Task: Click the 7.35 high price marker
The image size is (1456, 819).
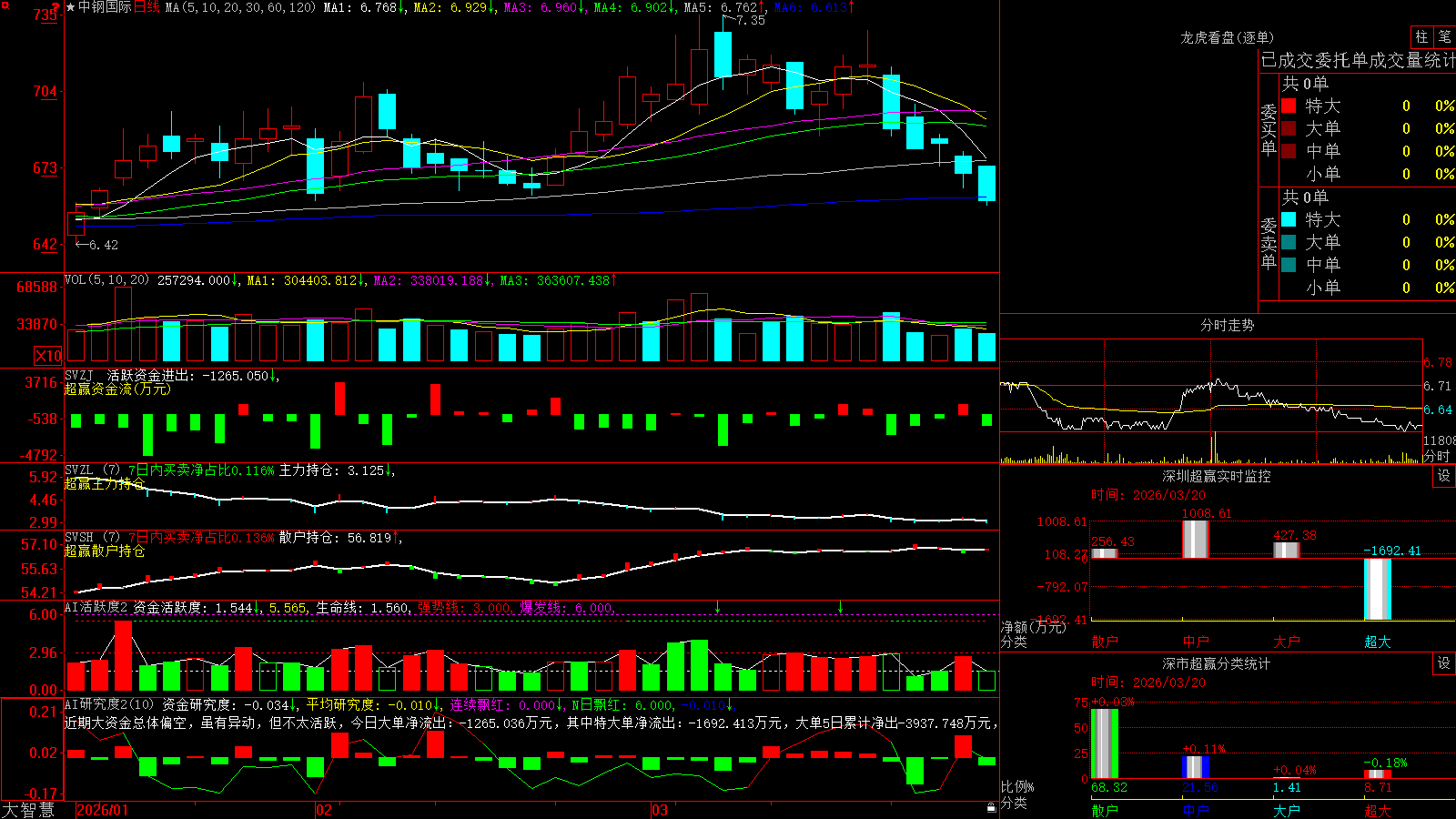Action: [750, 20]
